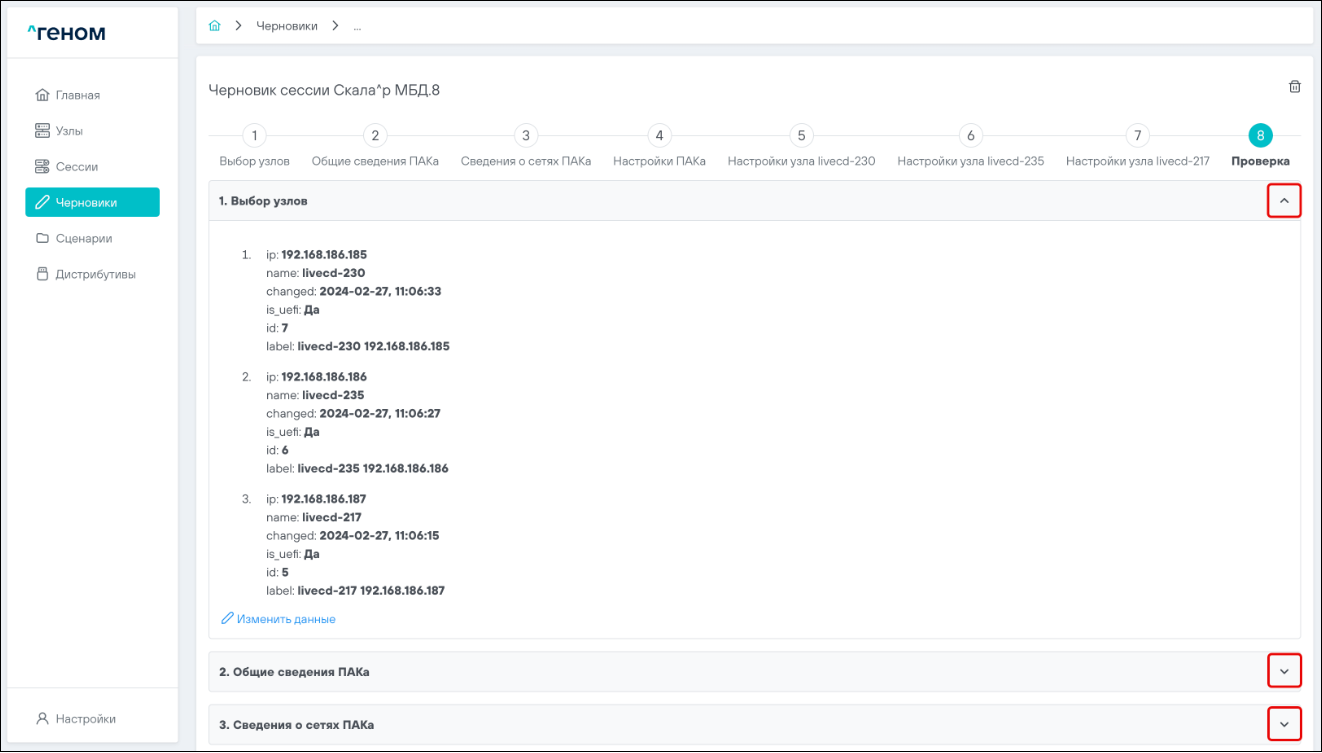The height and width of the screenshot is (753, 1322).
Task: Click the 'Изменить данные' link
Action: [x=285, y=620]
